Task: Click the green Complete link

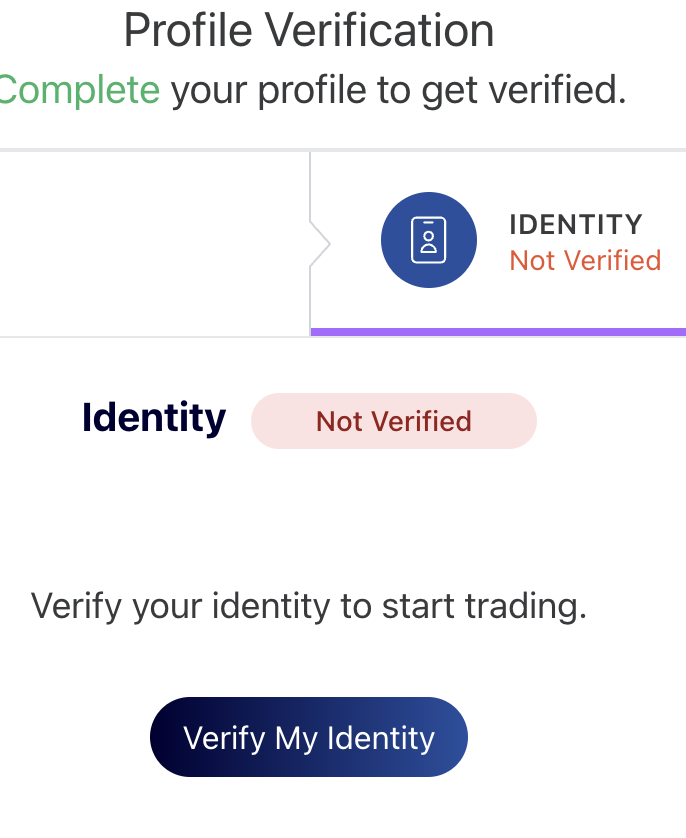Action: [78, 90]
